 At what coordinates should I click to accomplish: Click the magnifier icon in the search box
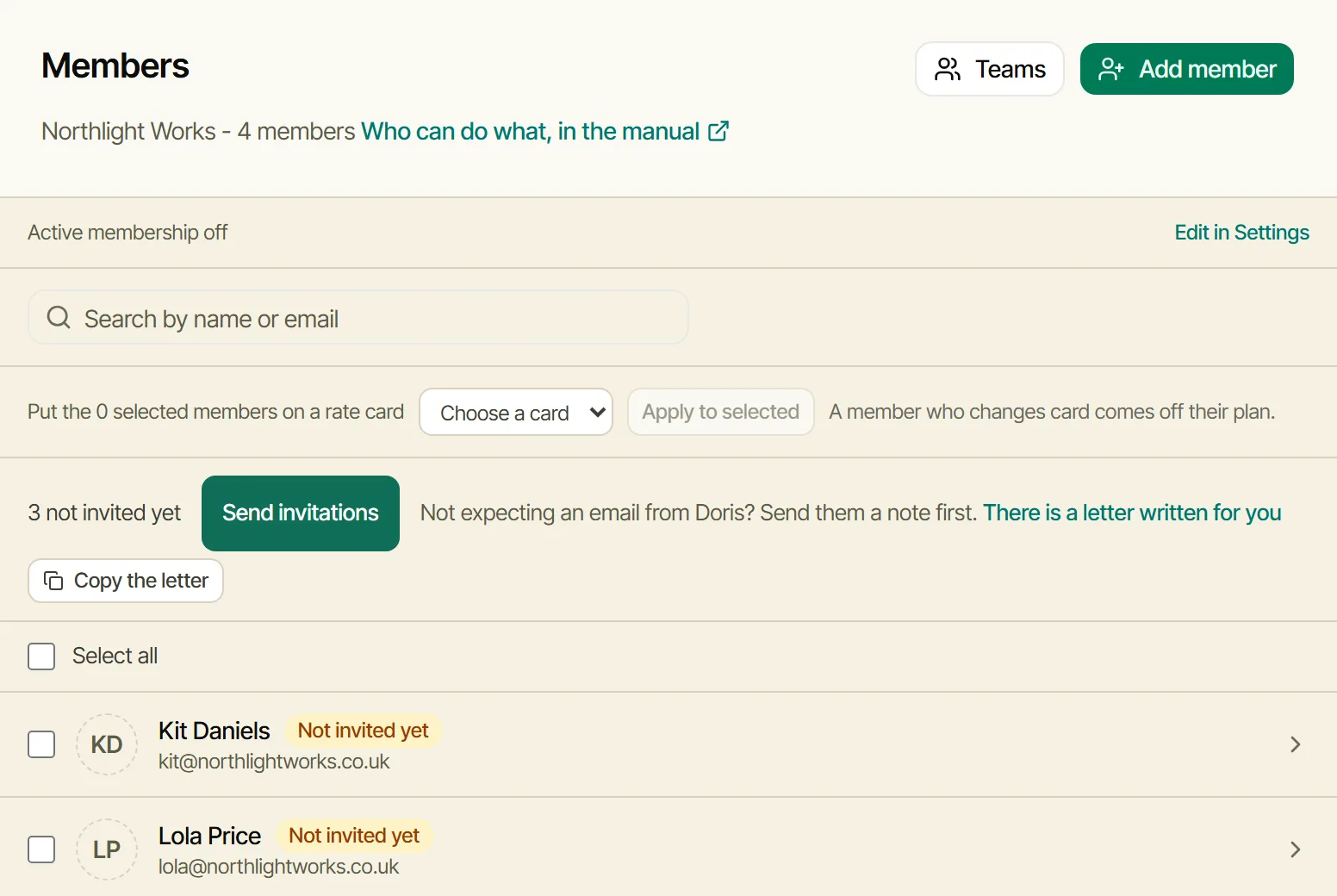click(x=59, y=318)
